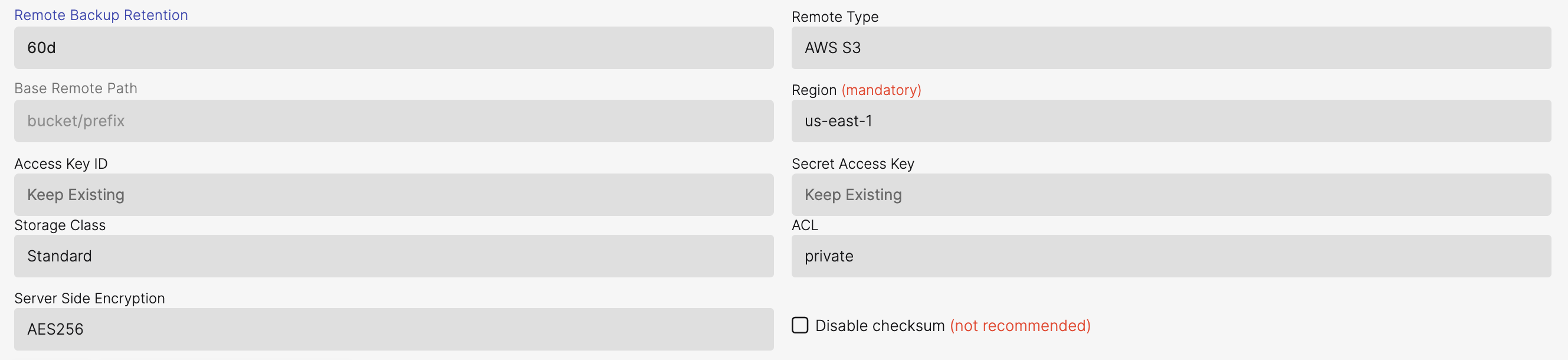Click the red (mandatory) text beside Region
Image resolution: width=1568 pixels, height=360 pixels.
coord(881,90)
